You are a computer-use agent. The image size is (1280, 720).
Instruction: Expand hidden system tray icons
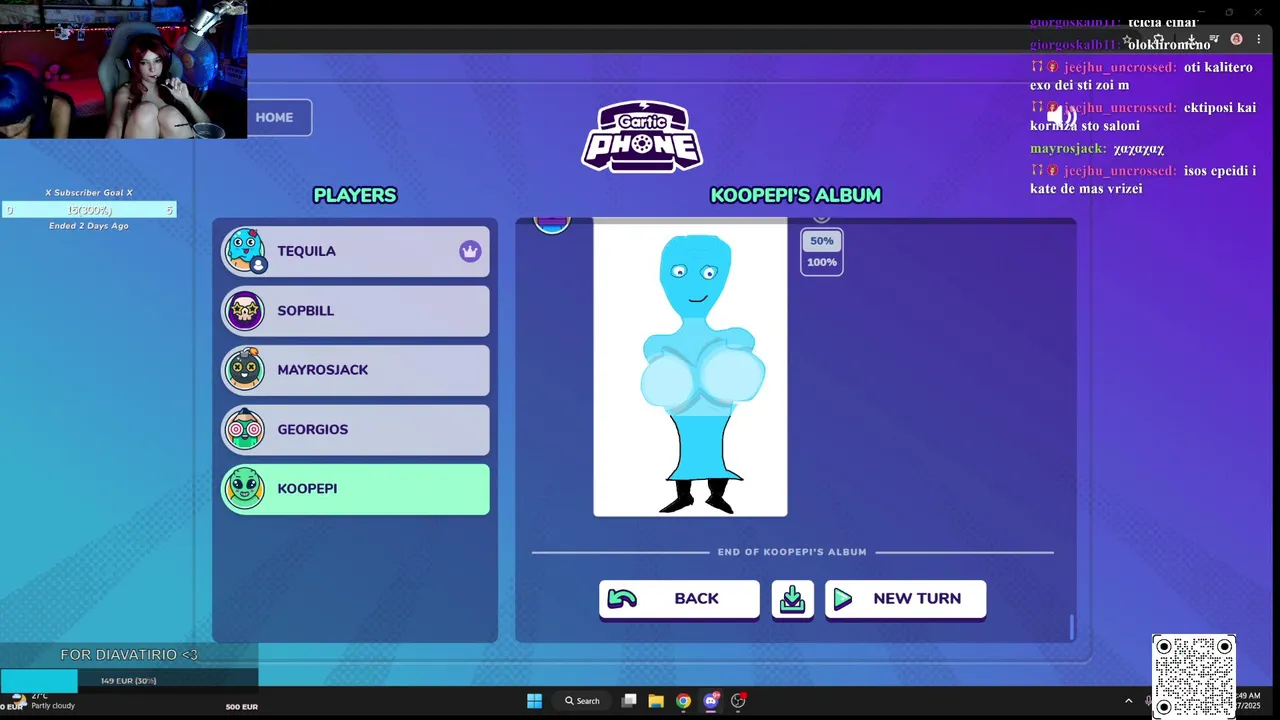tap(1129, 701)
